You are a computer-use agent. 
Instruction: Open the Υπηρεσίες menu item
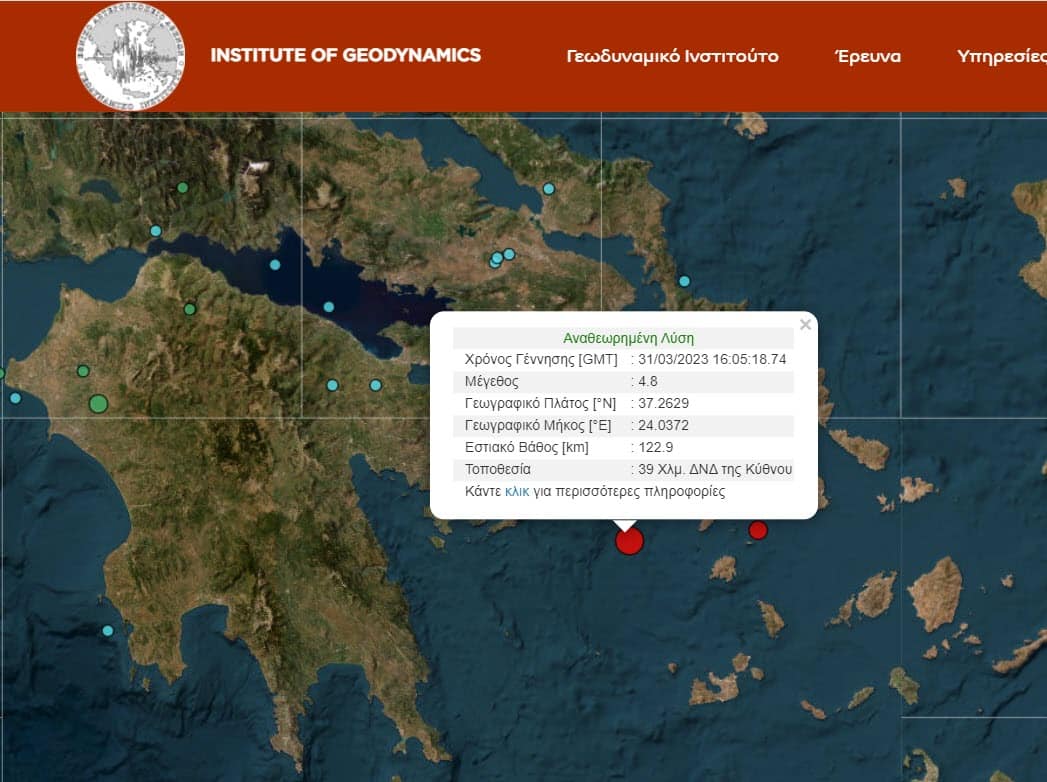tap(1002, 56)
